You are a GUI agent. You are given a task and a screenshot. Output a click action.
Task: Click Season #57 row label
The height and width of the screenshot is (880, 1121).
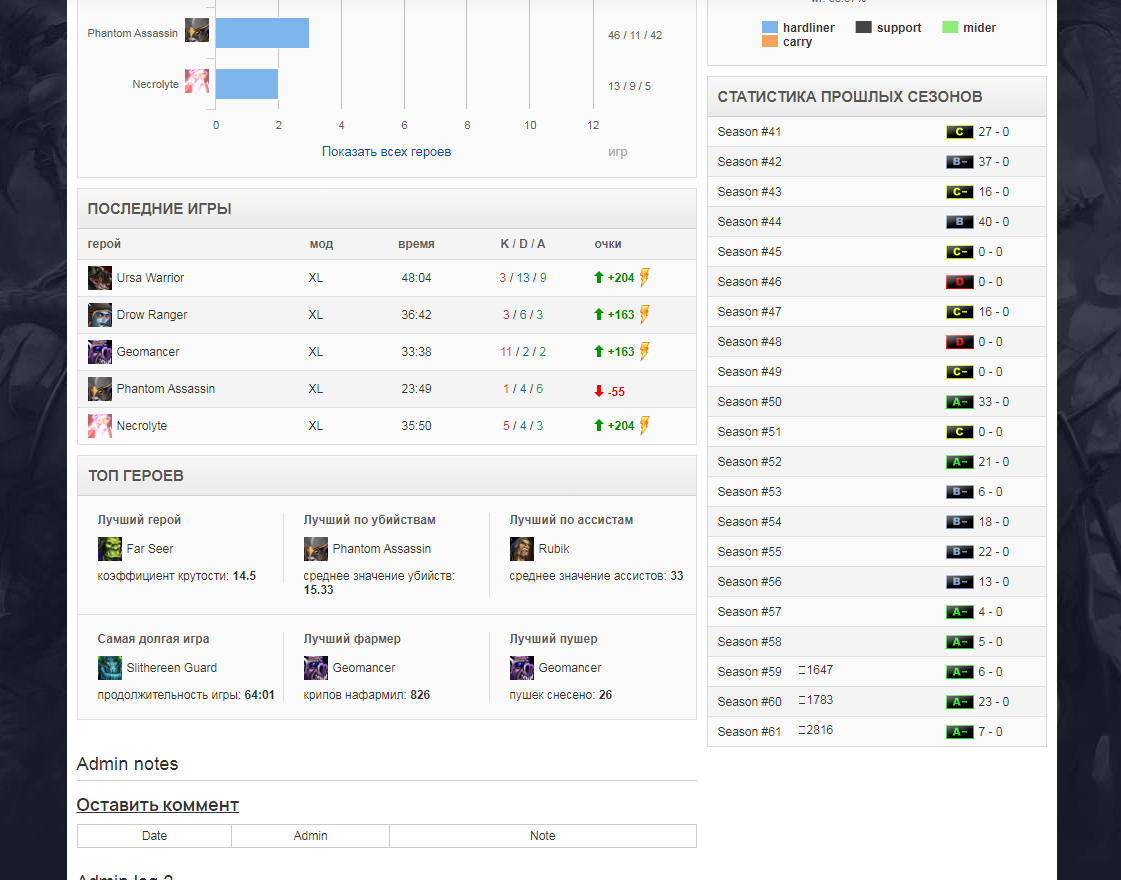(749, 612)
